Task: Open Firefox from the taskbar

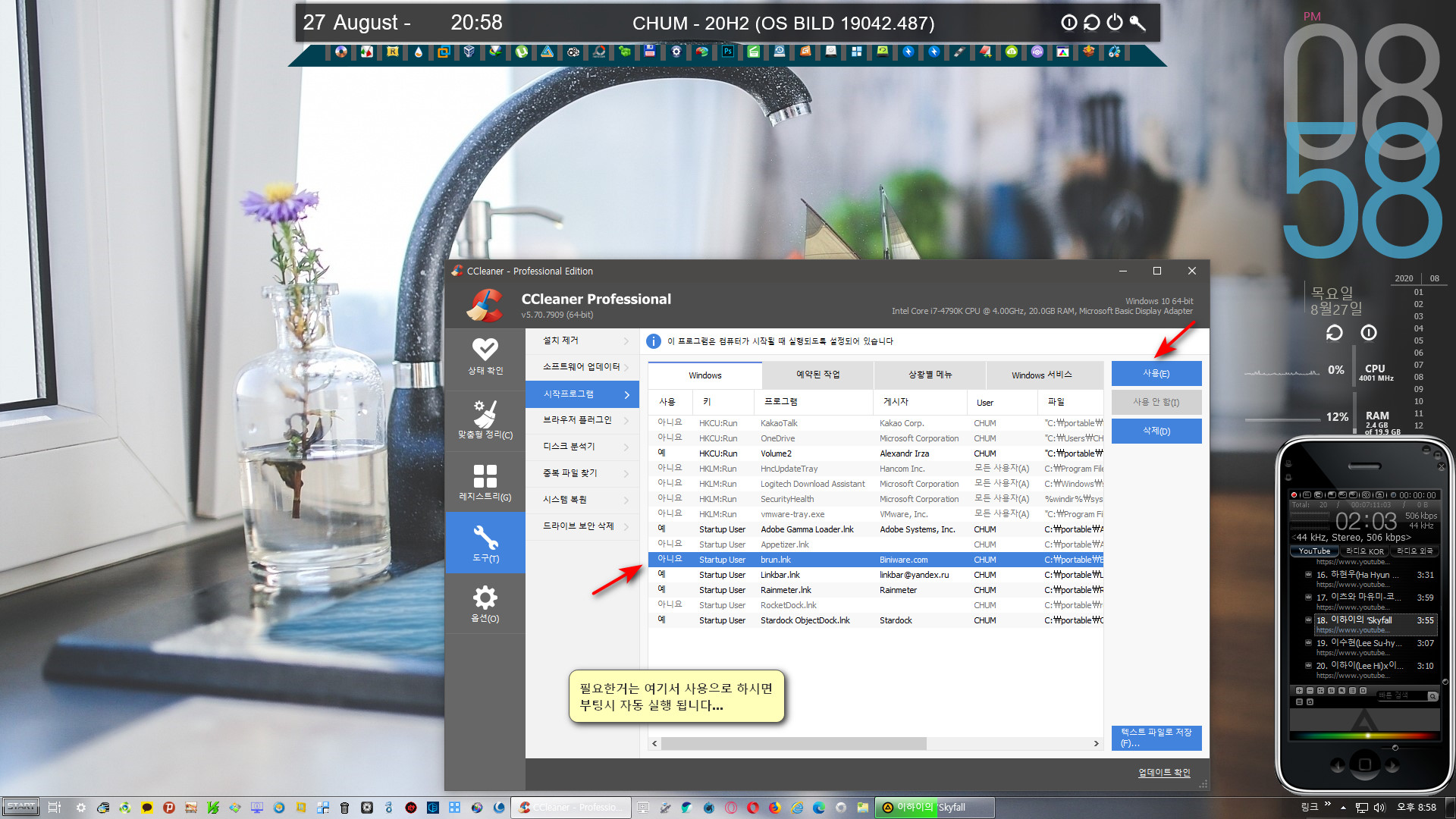Action: pos(774,808)
